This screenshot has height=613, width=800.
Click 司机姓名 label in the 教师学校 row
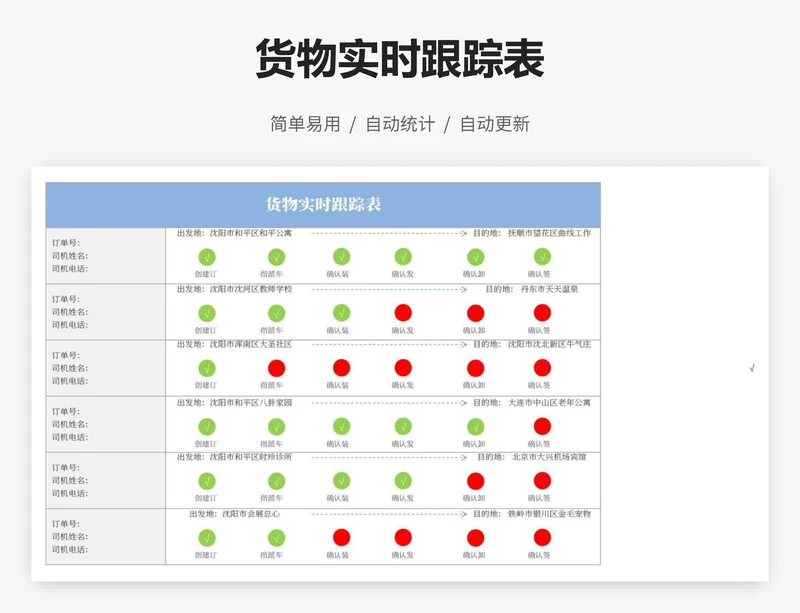[70, 312]
